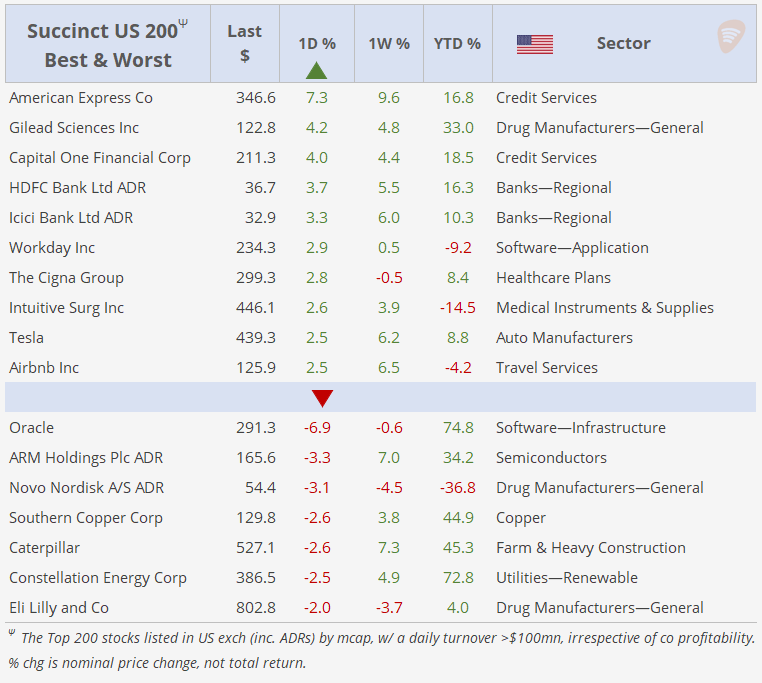Click Medical Instruments & Supplies sector
This screenshot has height=683, width=762.
[605, 308]
